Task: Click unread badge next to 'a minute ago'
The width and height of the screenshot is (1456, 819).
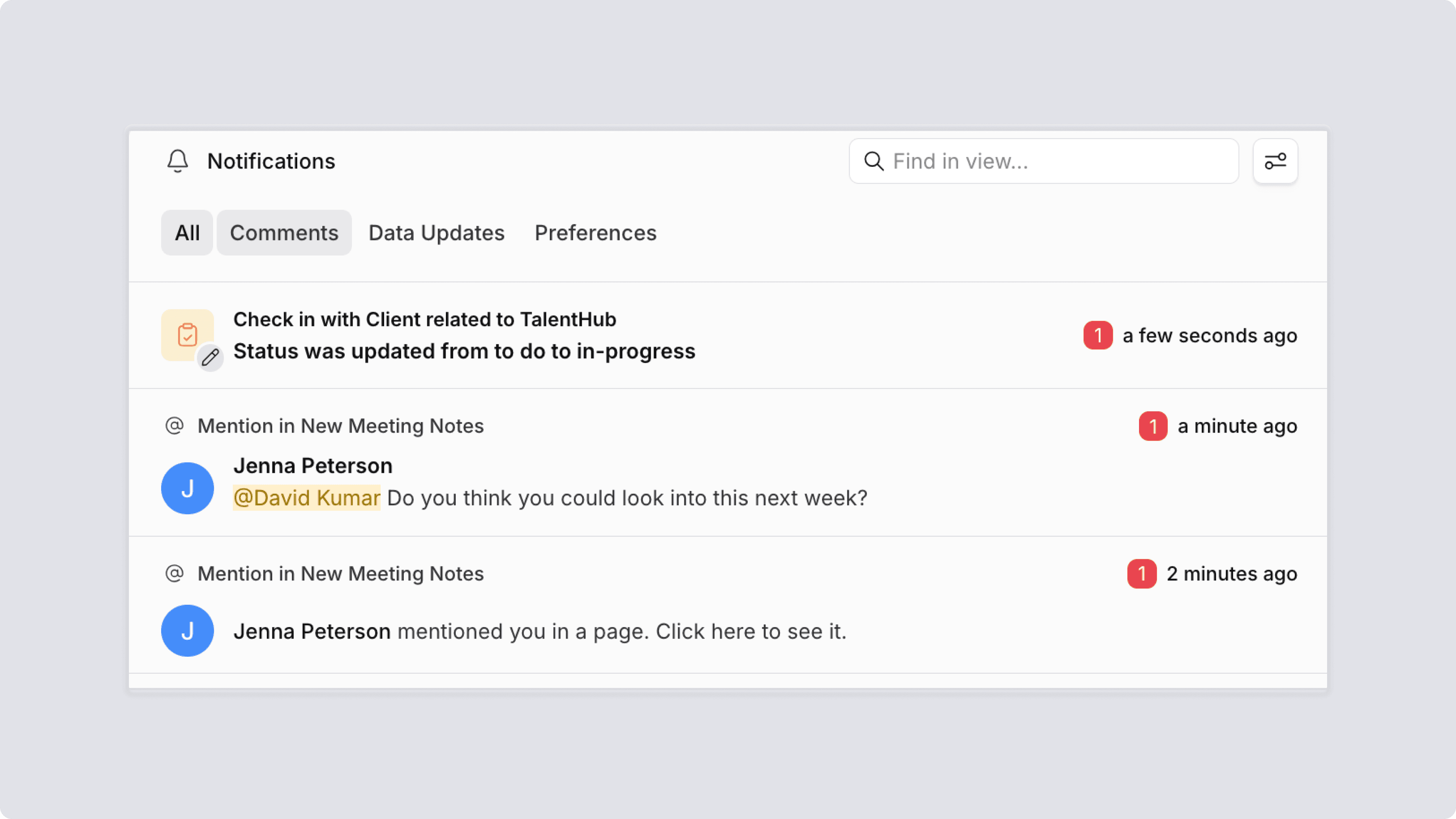Action: [x=1153, y=425]
